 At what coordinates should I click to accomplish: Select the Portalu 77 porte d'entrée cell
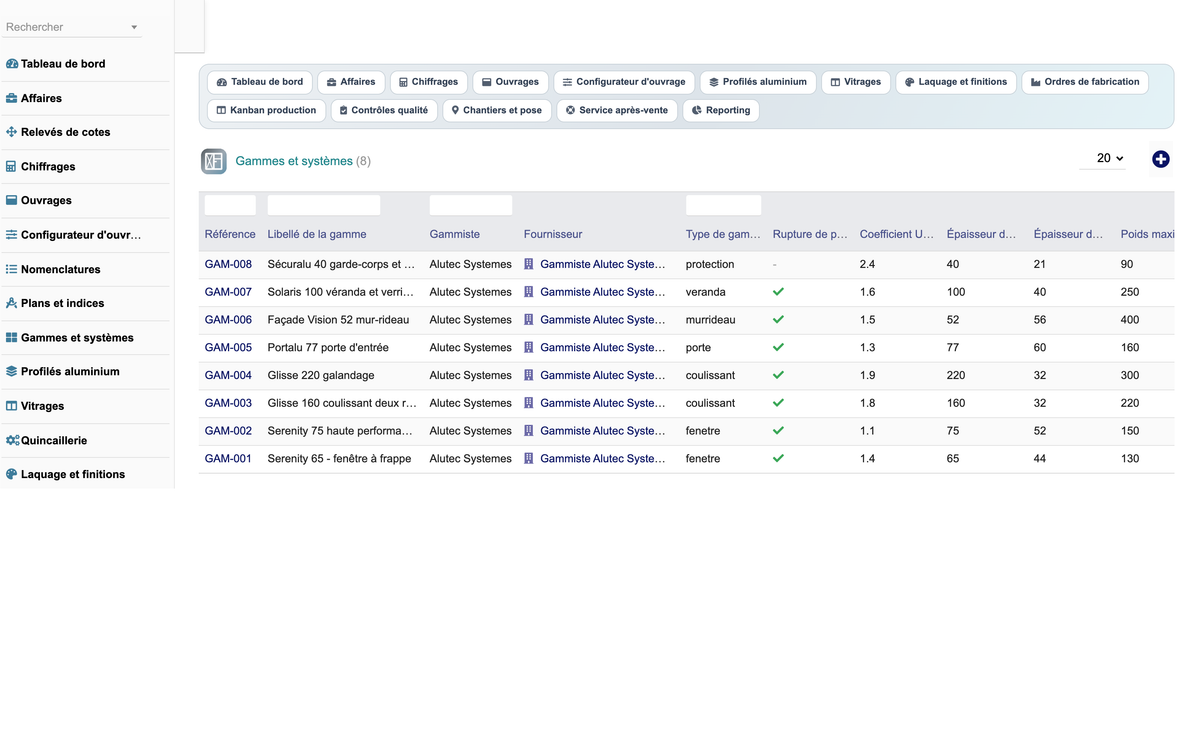pos(328,347)
